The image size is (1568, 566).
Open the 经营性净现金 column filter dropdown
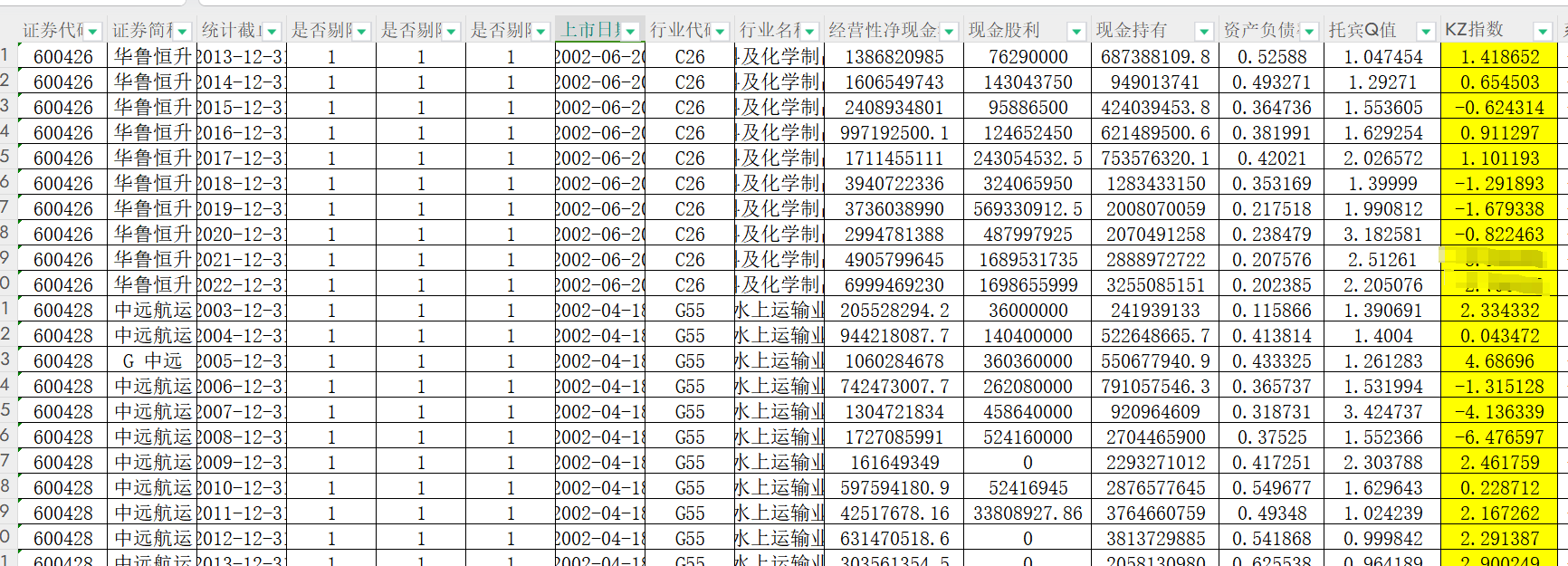[x=949, y=31]
